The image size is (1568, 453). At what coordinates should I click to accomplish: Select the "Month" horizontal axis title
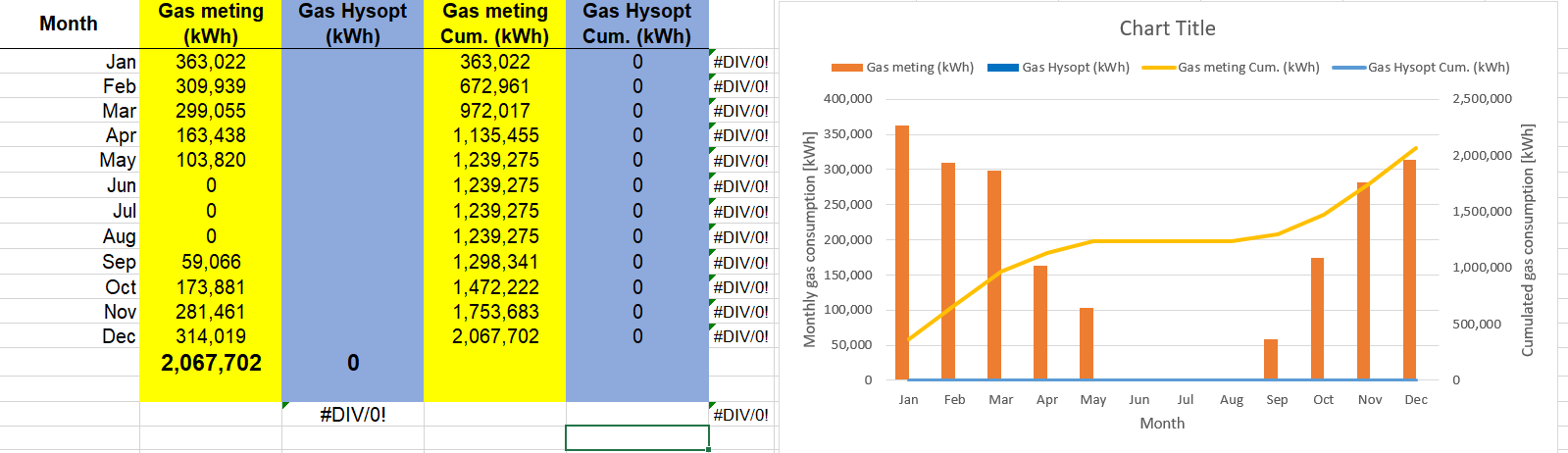[x=1162, y=424]
